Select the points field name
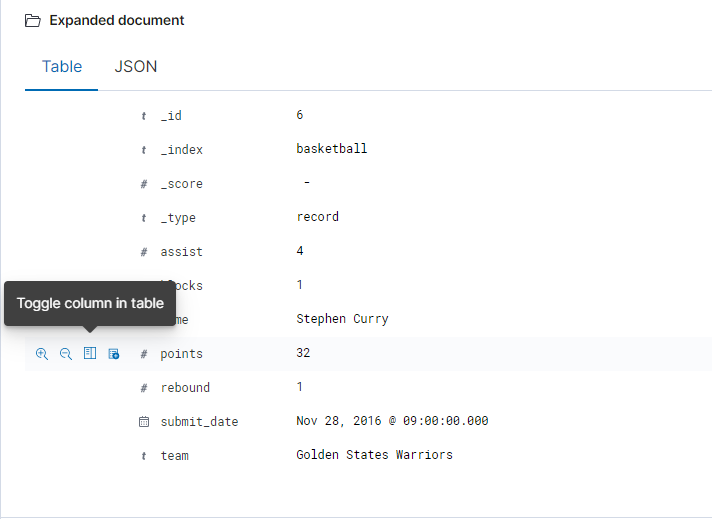Image resolution: width=712 pixels, height=519 pixels. coord(182,354)
